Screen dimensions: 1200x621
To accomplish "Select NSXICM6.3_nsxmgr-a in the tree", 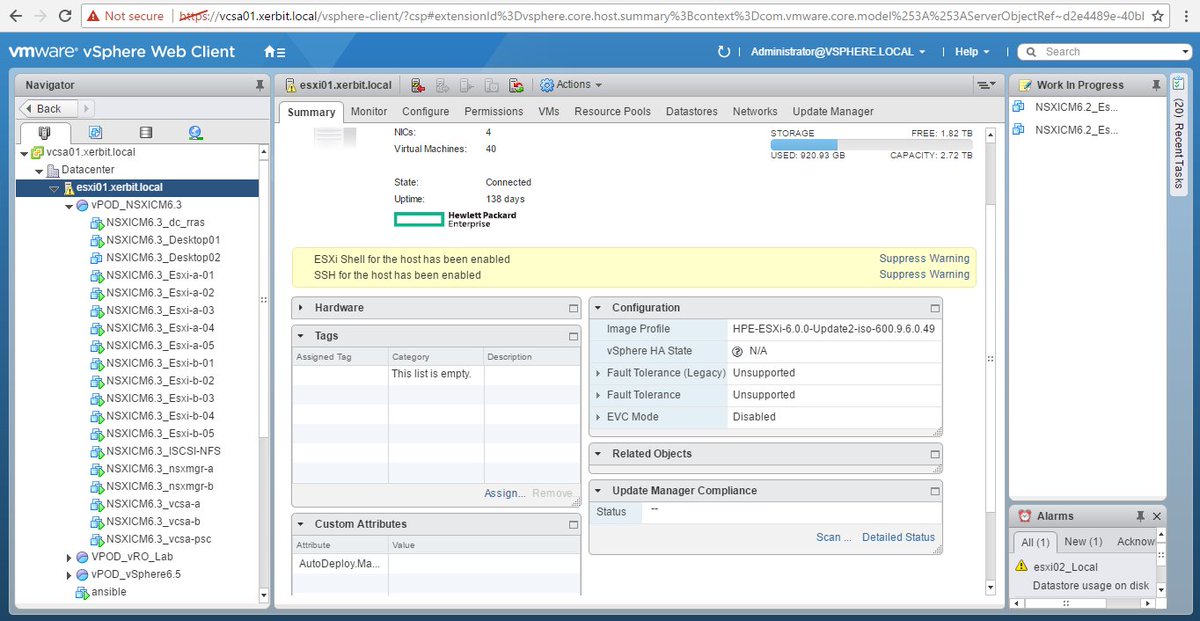I will (x=159, y=469).
